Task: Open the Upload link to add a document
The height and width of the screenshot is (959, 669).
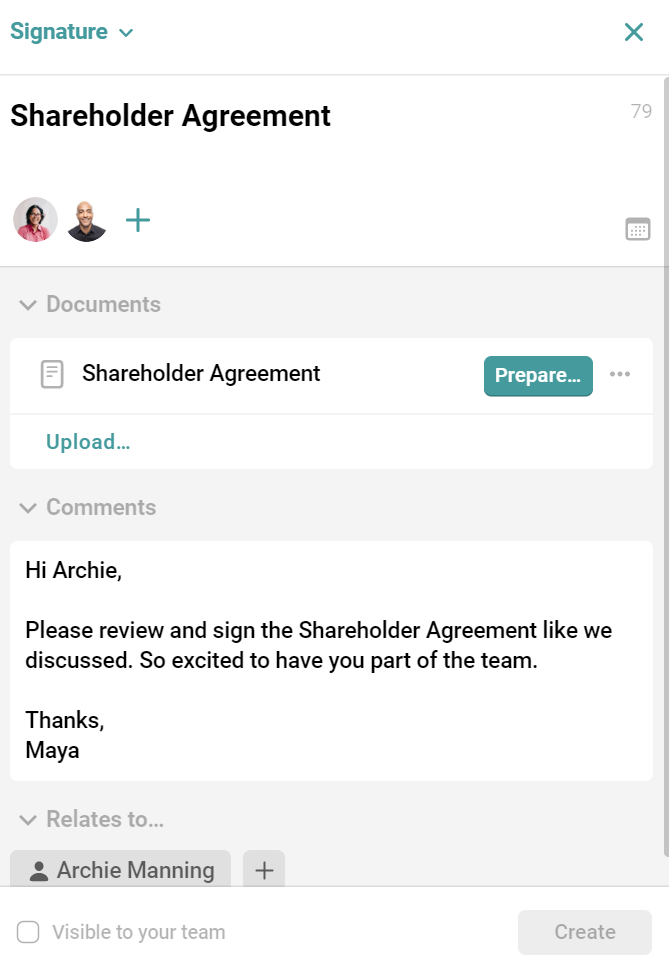Action: (x=88, y=441)
